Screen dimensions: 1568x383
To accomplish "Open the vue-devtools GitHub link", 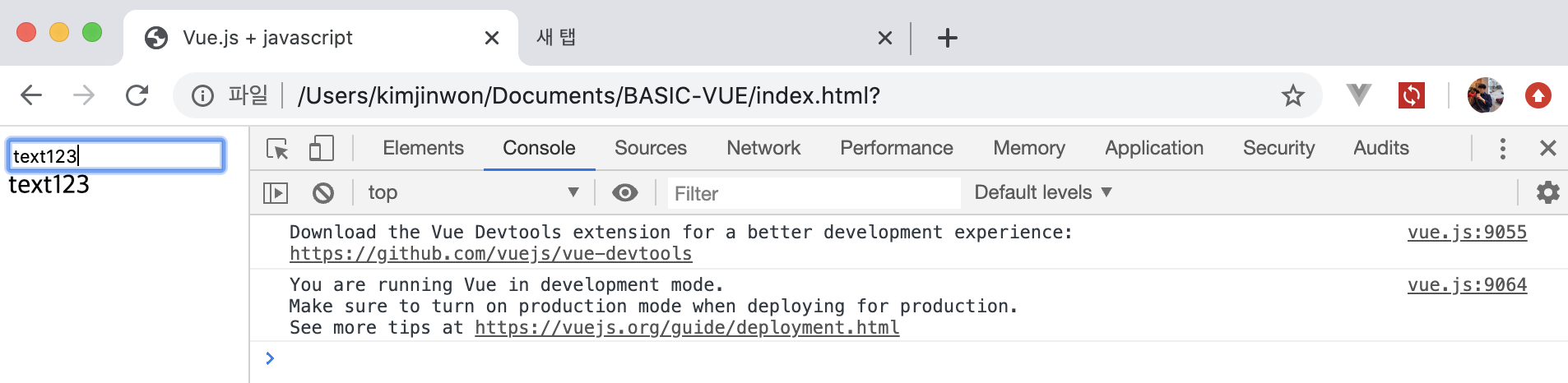I will pos(490,254).
